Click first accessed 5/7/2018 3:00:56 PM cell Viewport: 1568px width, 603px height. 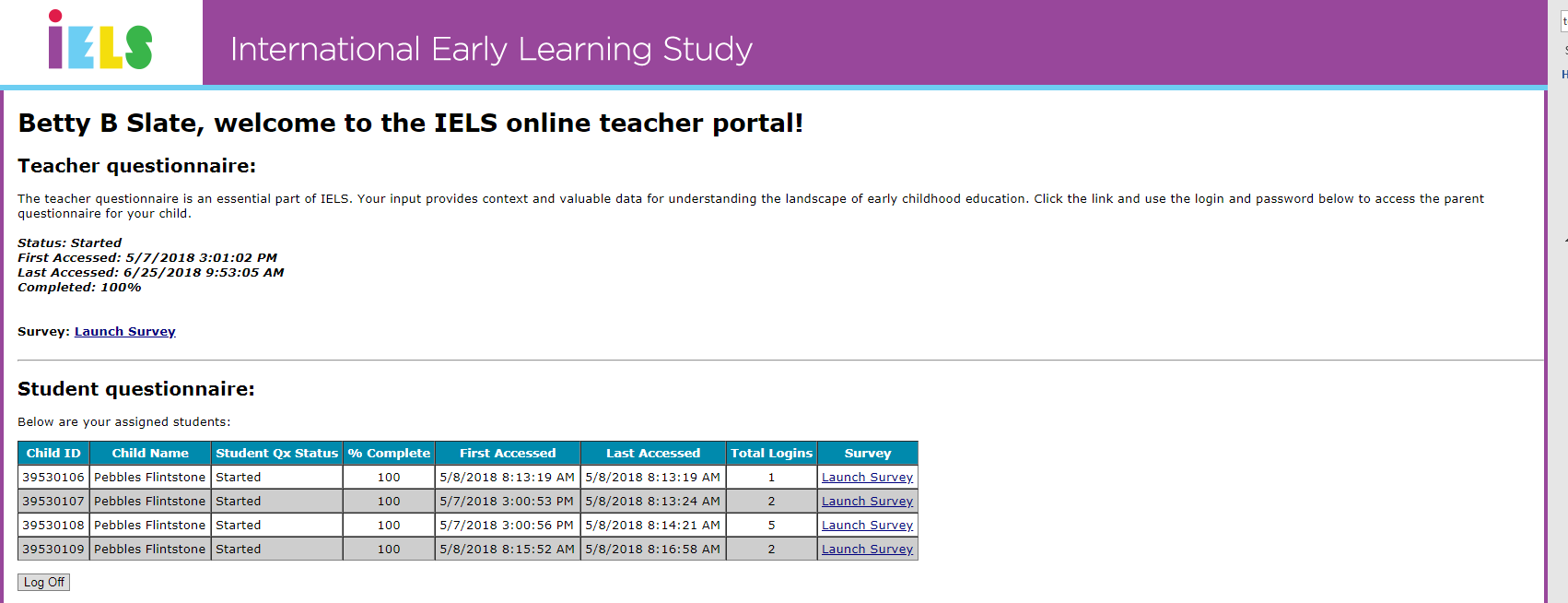[508, 526]
